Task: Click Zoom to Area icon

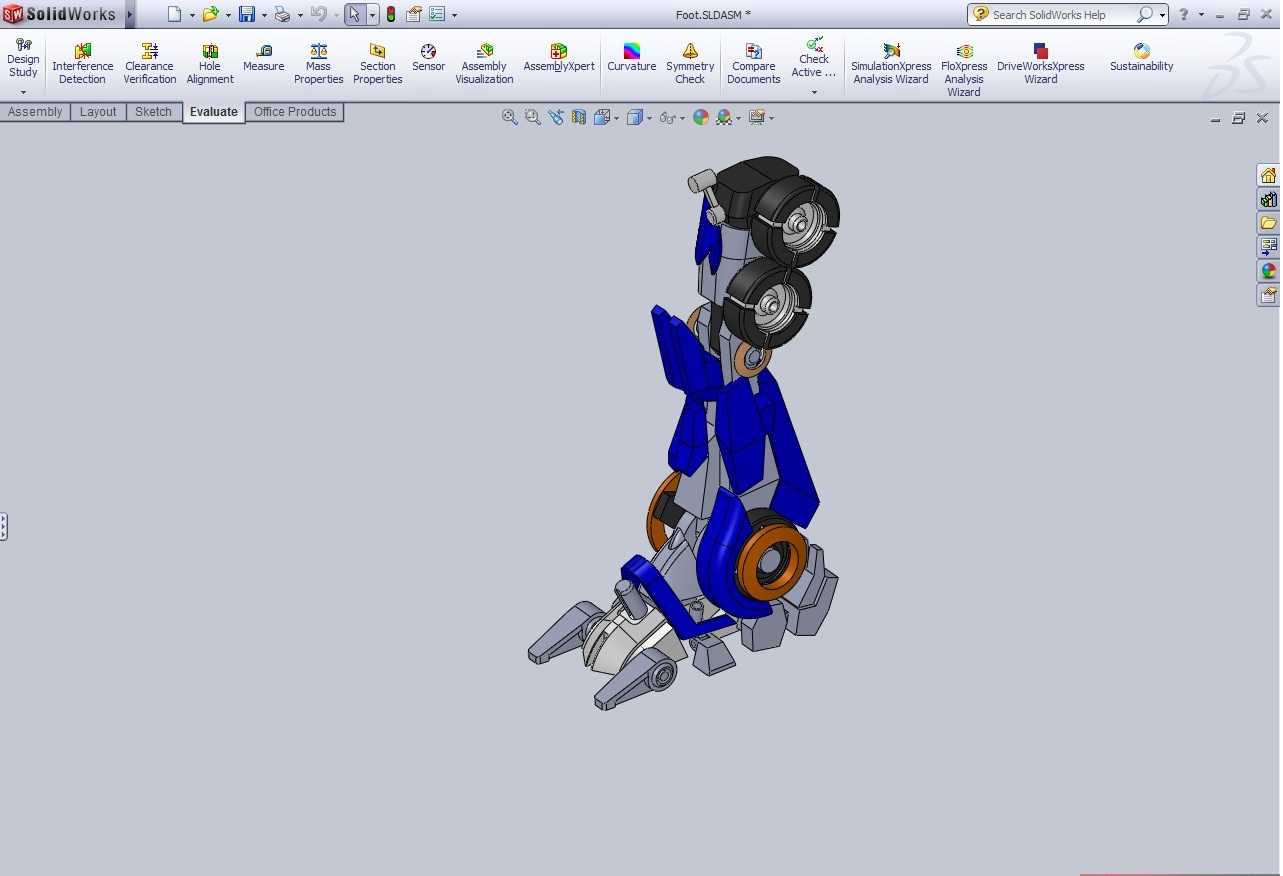Action: (533, 117)
